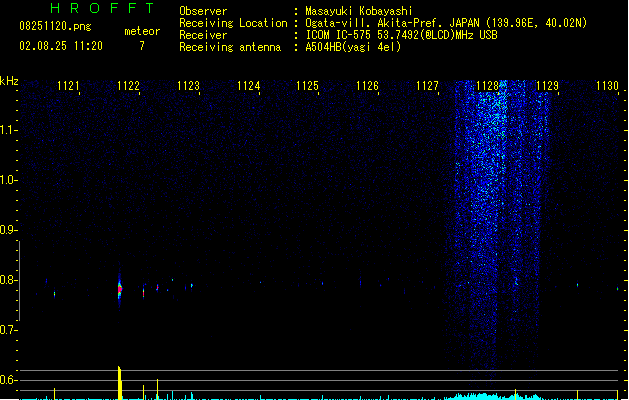This screenshot has height=400, width=629.
Task: Click the 1126 time axis marker
Action: 367,86
